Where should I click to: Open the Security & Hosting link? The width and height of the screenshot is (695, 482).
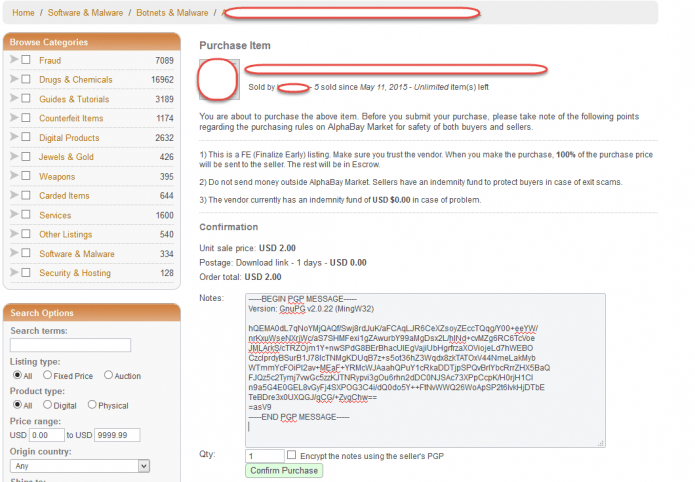(x=75, y=273)
